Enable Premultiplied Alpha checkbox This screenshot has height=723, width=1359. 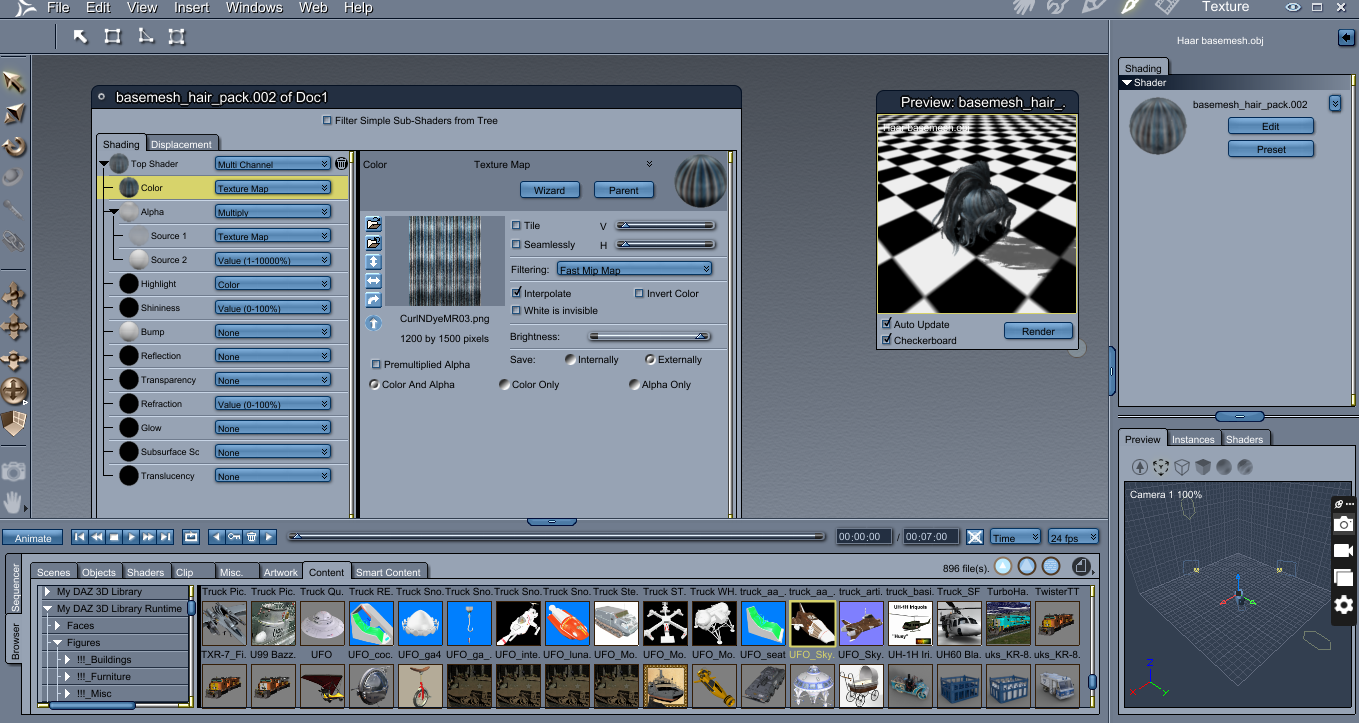(x=376, y=365)
